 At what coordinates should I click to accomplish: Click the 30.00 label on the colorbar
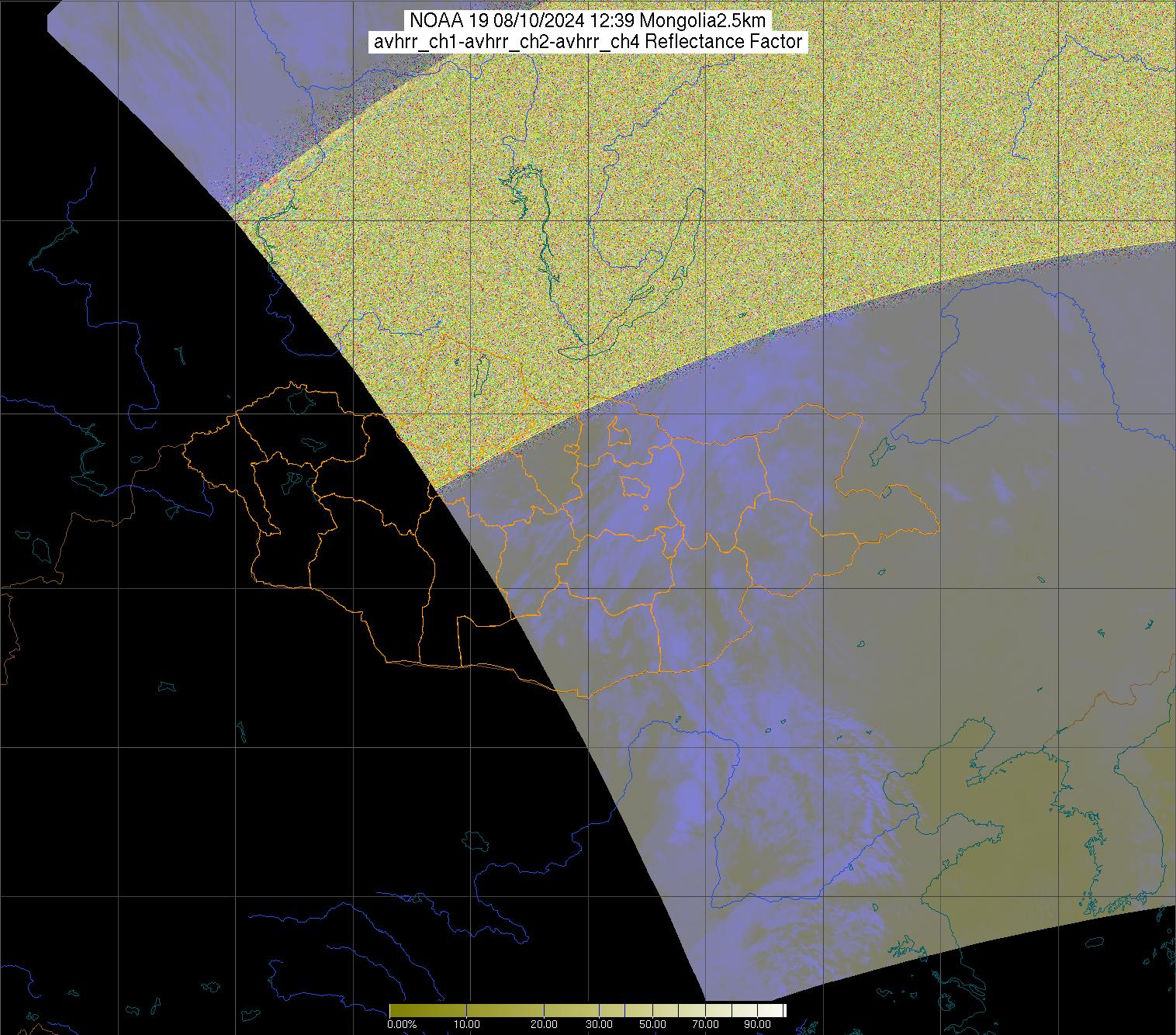coord(598,1026)
